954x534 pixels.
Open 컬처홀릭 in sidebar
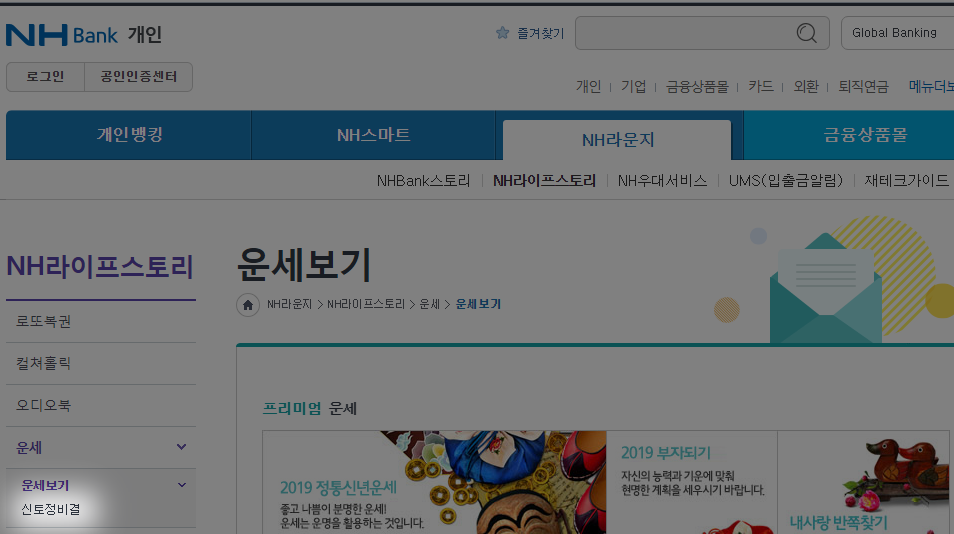101,363
